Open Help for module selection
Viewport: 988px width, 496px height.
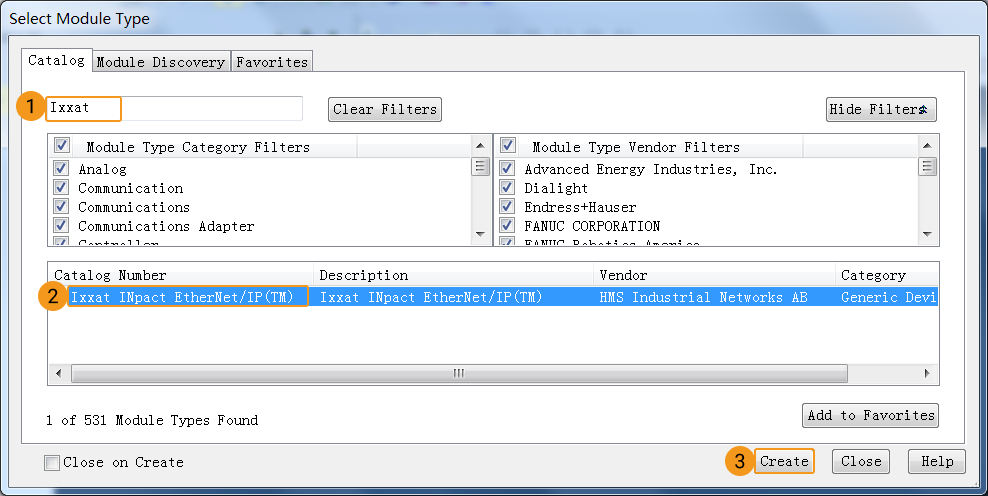click(x=937, y=461)
